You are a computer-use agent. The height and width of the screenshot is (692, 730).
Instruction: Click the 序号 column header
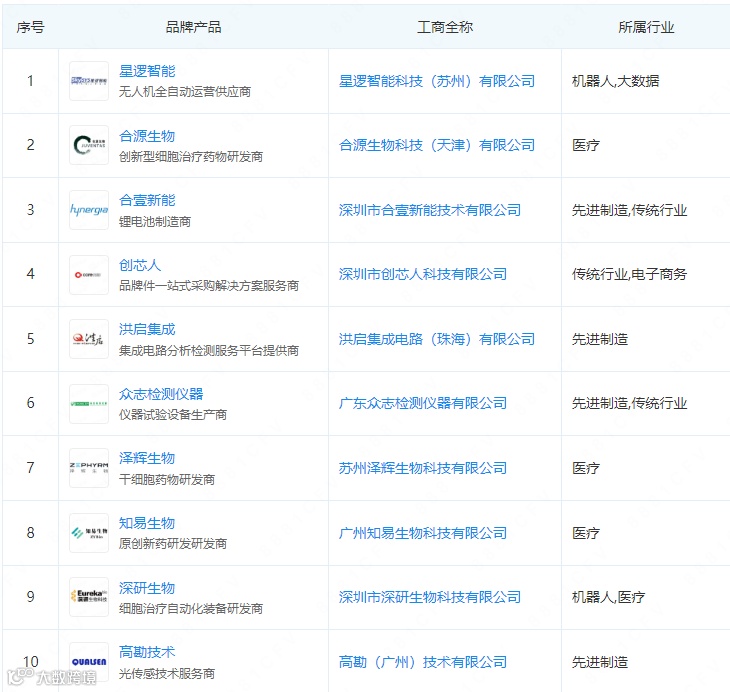click(30, 27)
